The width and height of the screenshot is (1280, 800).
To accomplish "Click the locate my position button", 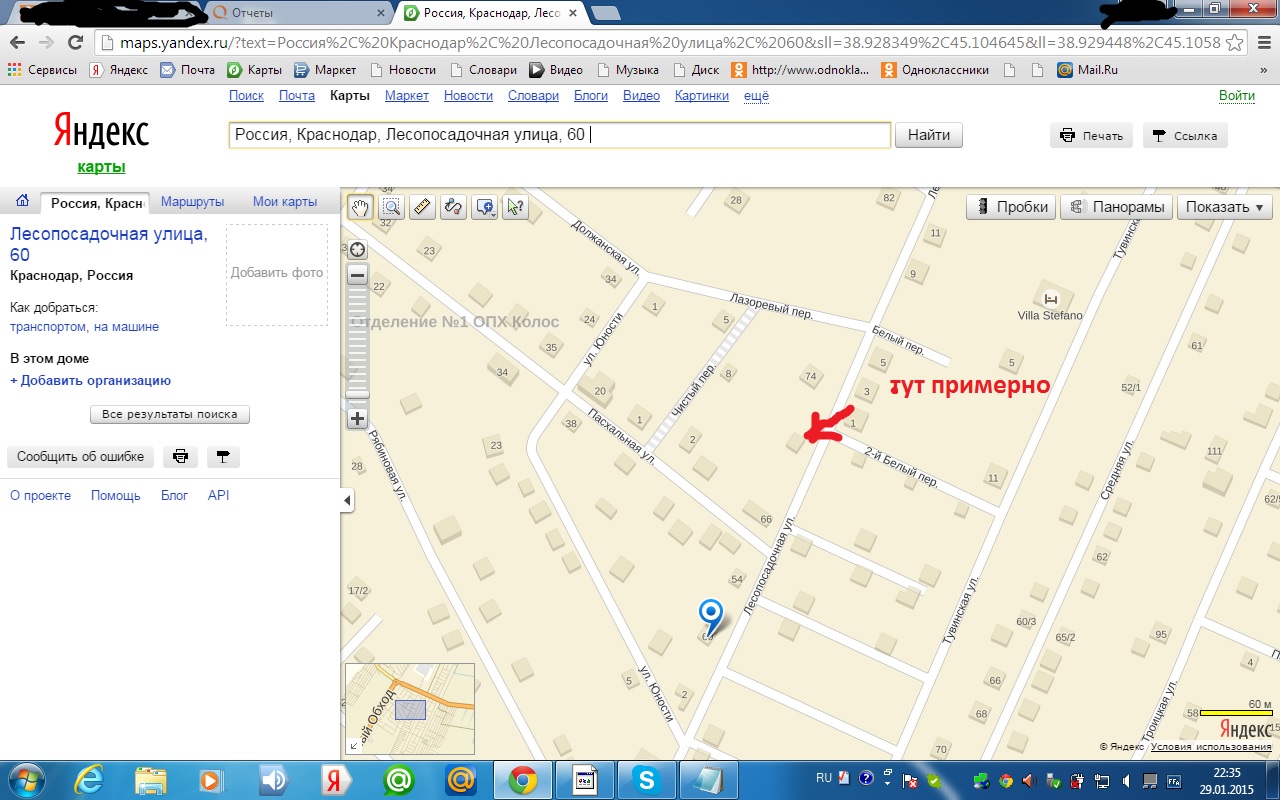I will (357, 250).
